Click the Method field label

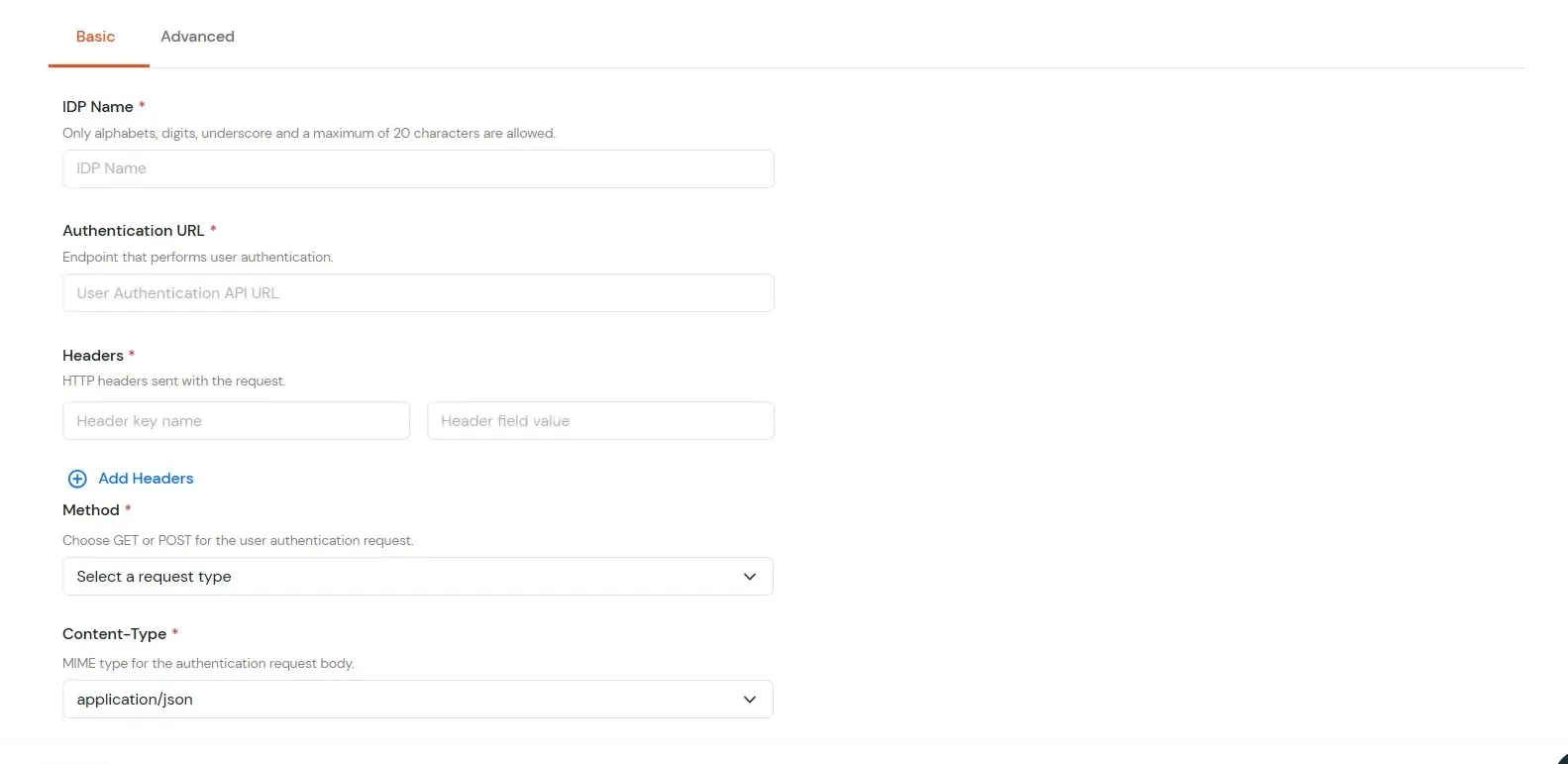click(x=91, y=510)
